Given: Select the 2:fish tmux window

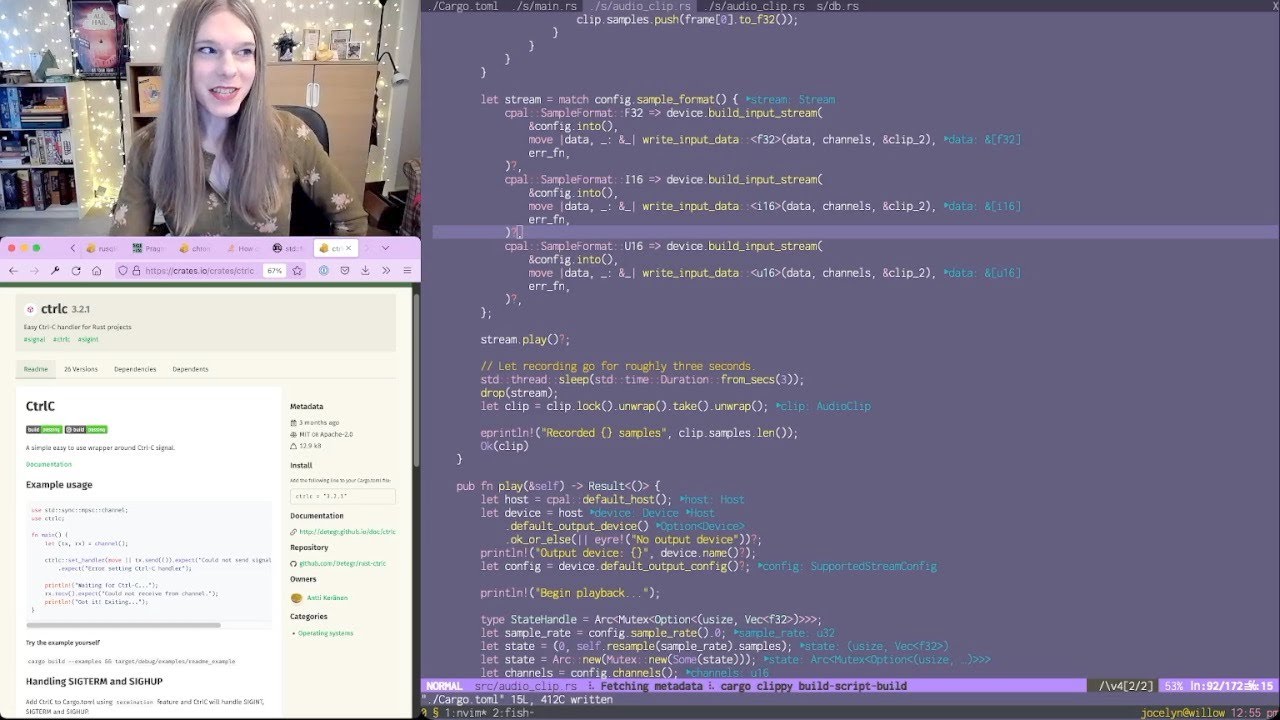Looking at the screenshot, I should 512,713.
